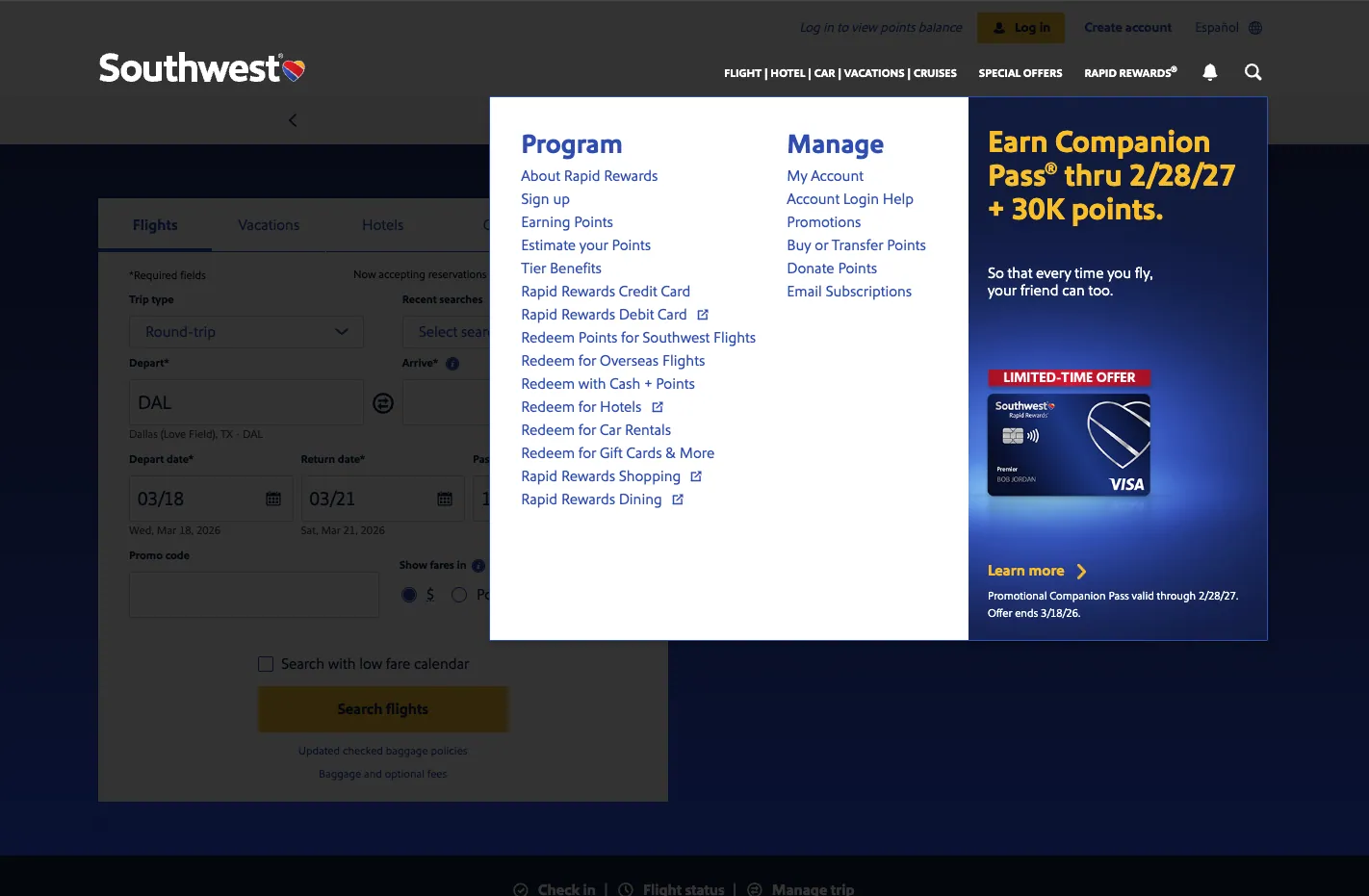Click the back chevron arrow below header
This screenshot has width=1369, height=896.
[293, 120]
